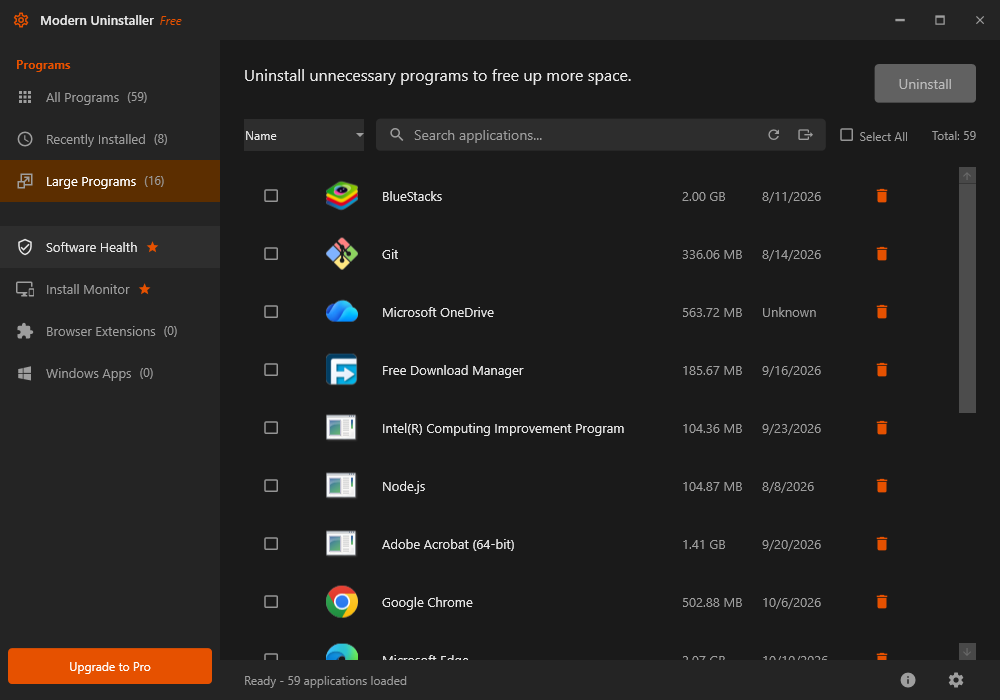Click the Intel Computing Improvement Program icon
Screen dimensions: 1000x700
341,428
